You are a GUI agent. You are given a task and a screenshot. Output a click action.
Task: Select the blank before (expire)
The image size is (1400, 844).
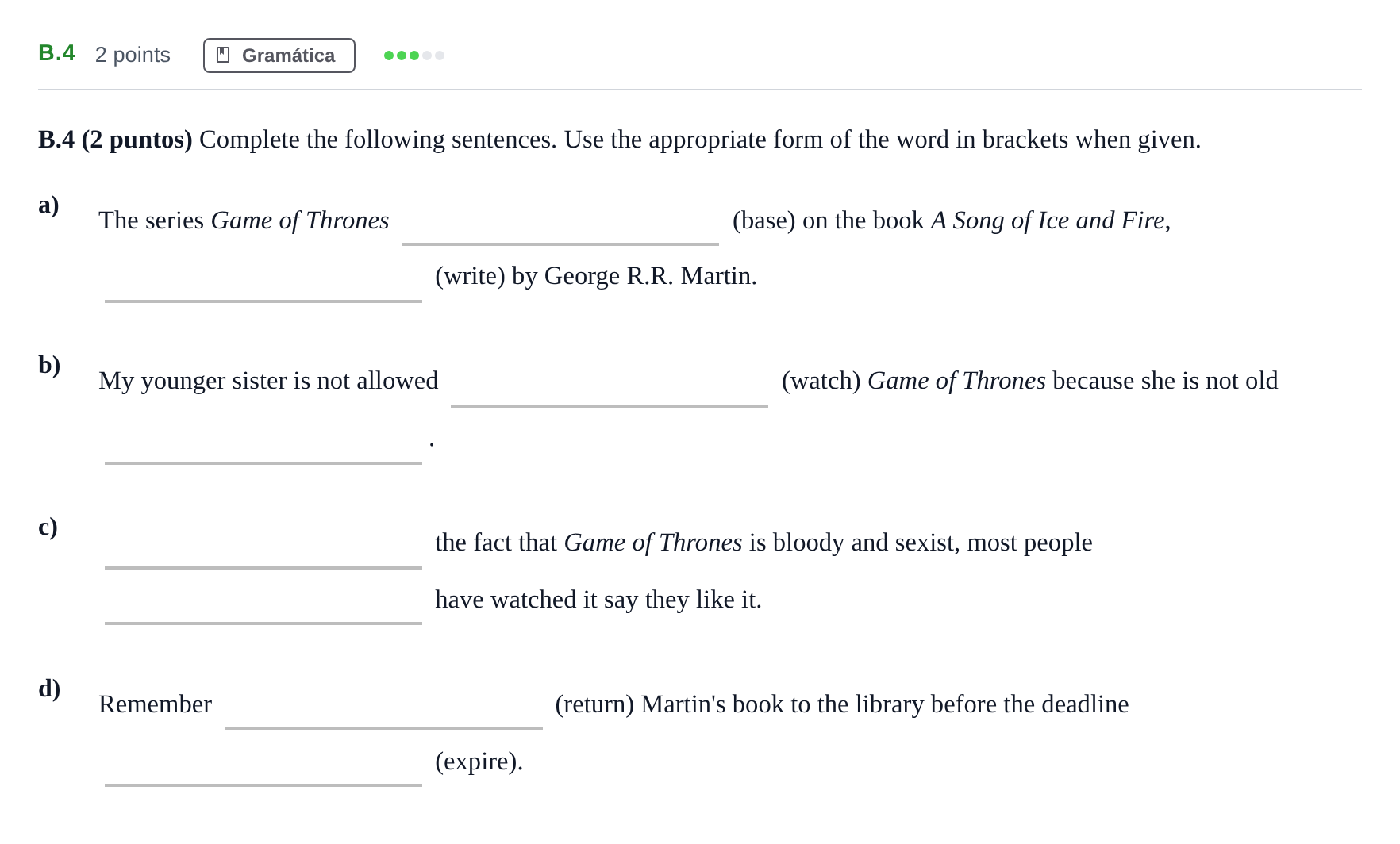[x=263, y=763]
